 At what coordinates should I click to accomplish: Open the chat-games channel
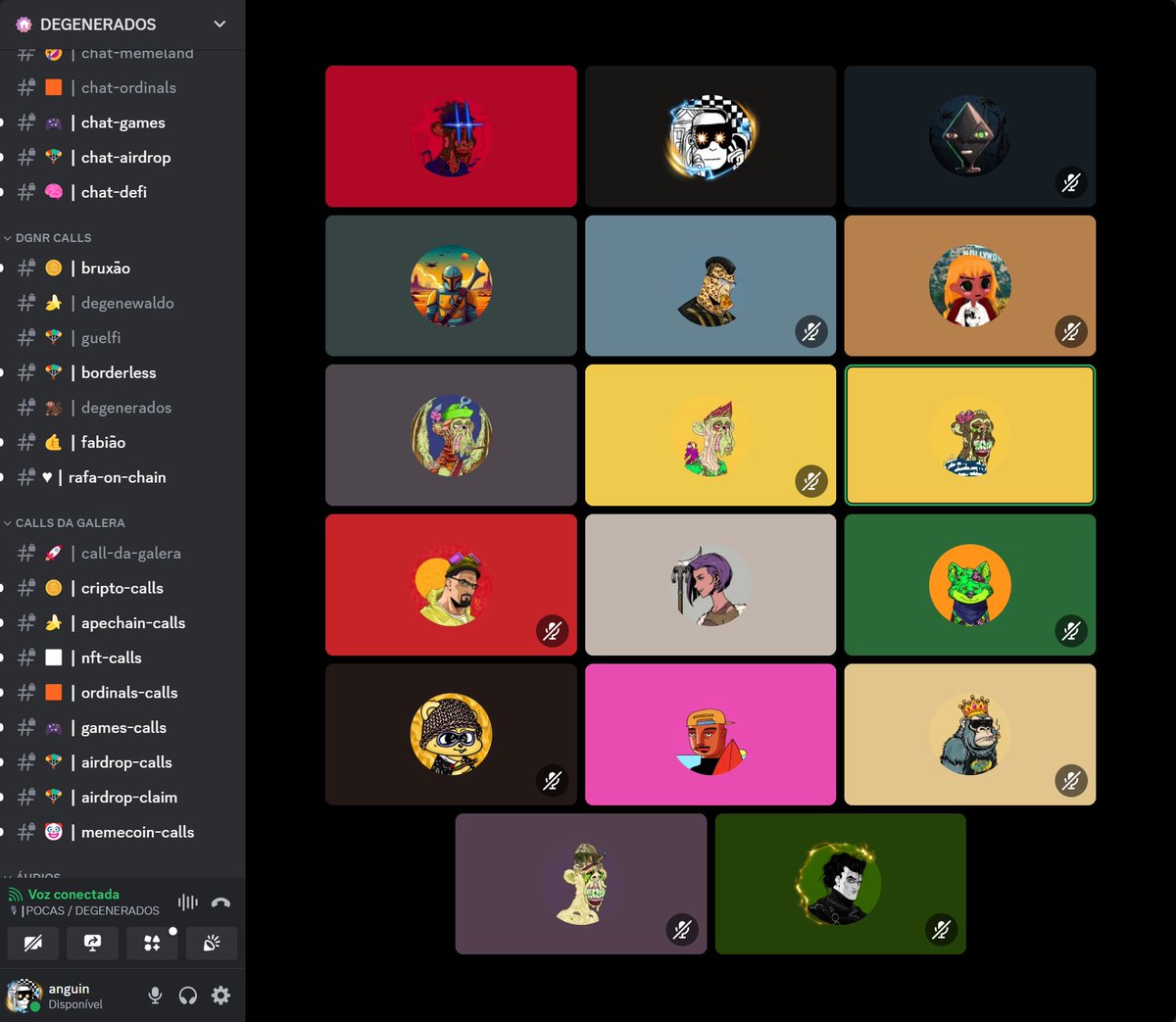[x=122, y=122]
